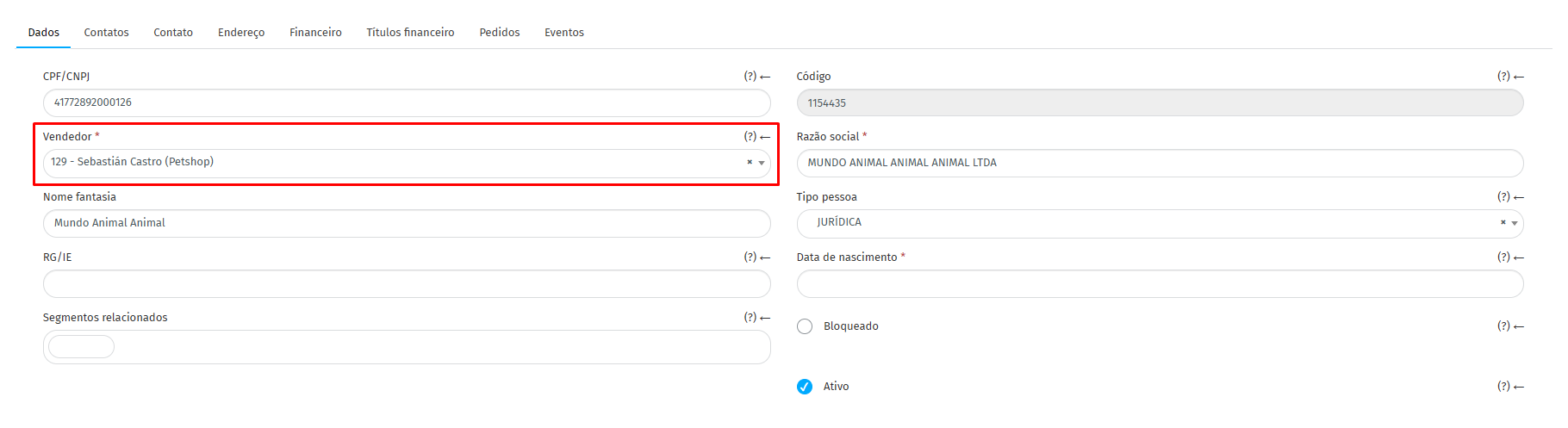Click help icon next to Bloqueado

pyautogui.click(x=1503, y=326)
